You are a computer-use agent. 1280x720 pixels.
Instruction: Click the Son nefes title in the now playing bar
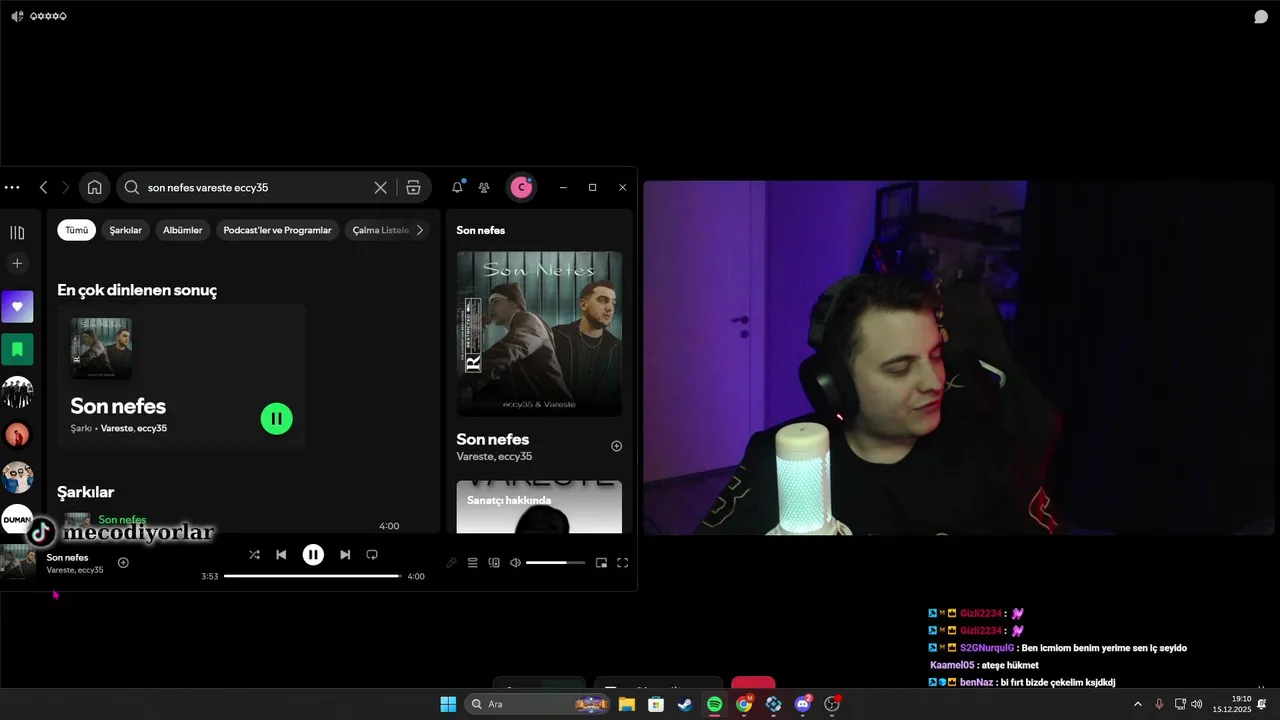click(67, 557)
